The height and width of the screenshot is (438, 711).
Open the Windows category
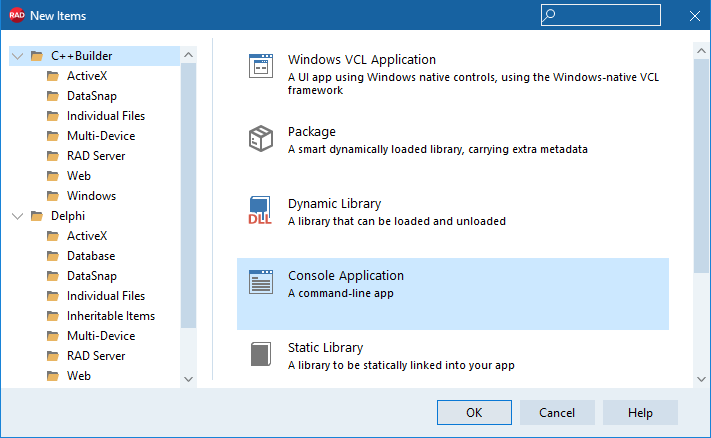pos(92,195)
